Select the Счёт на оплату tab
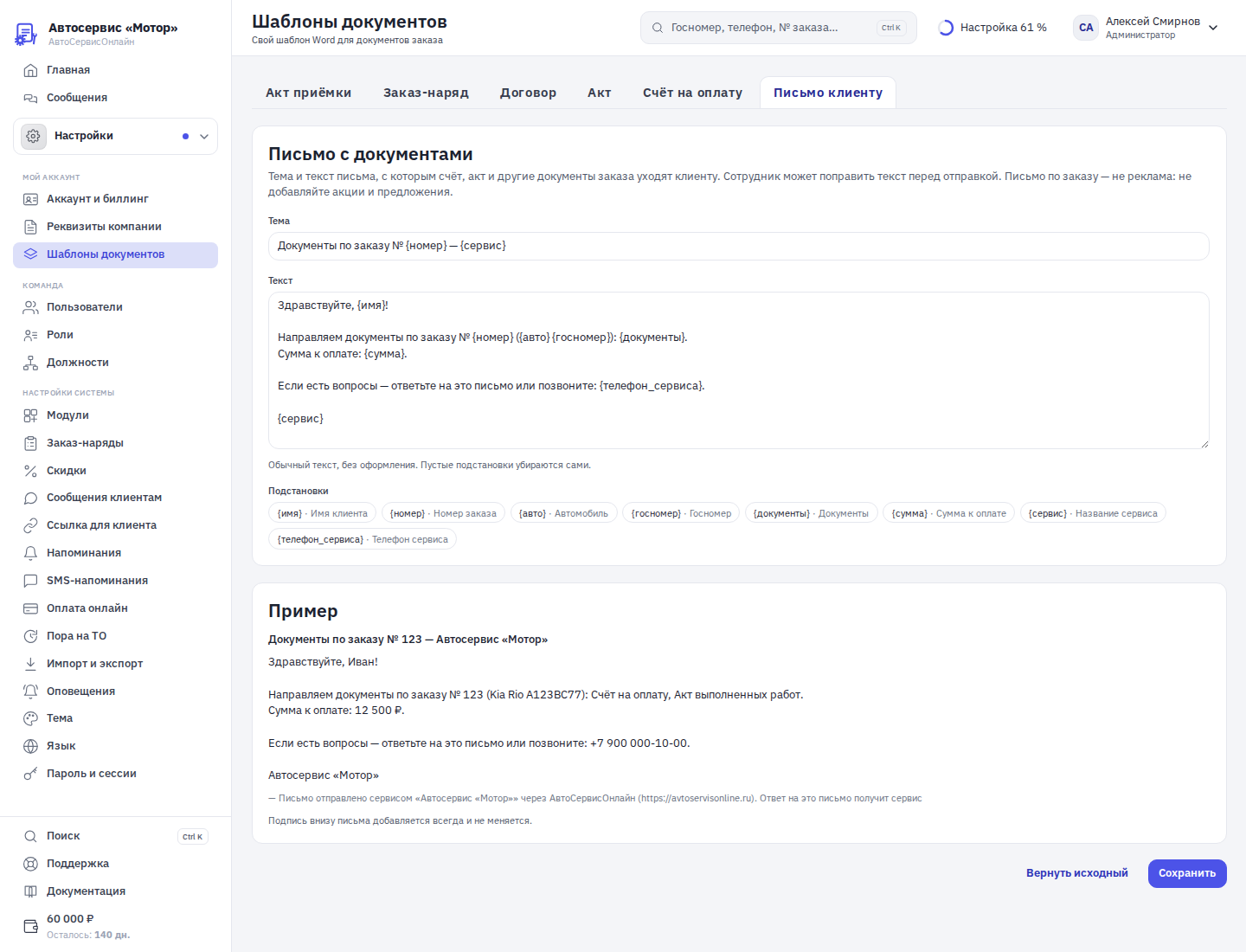Screen dimensions: 1246x952 coord(693,93)
